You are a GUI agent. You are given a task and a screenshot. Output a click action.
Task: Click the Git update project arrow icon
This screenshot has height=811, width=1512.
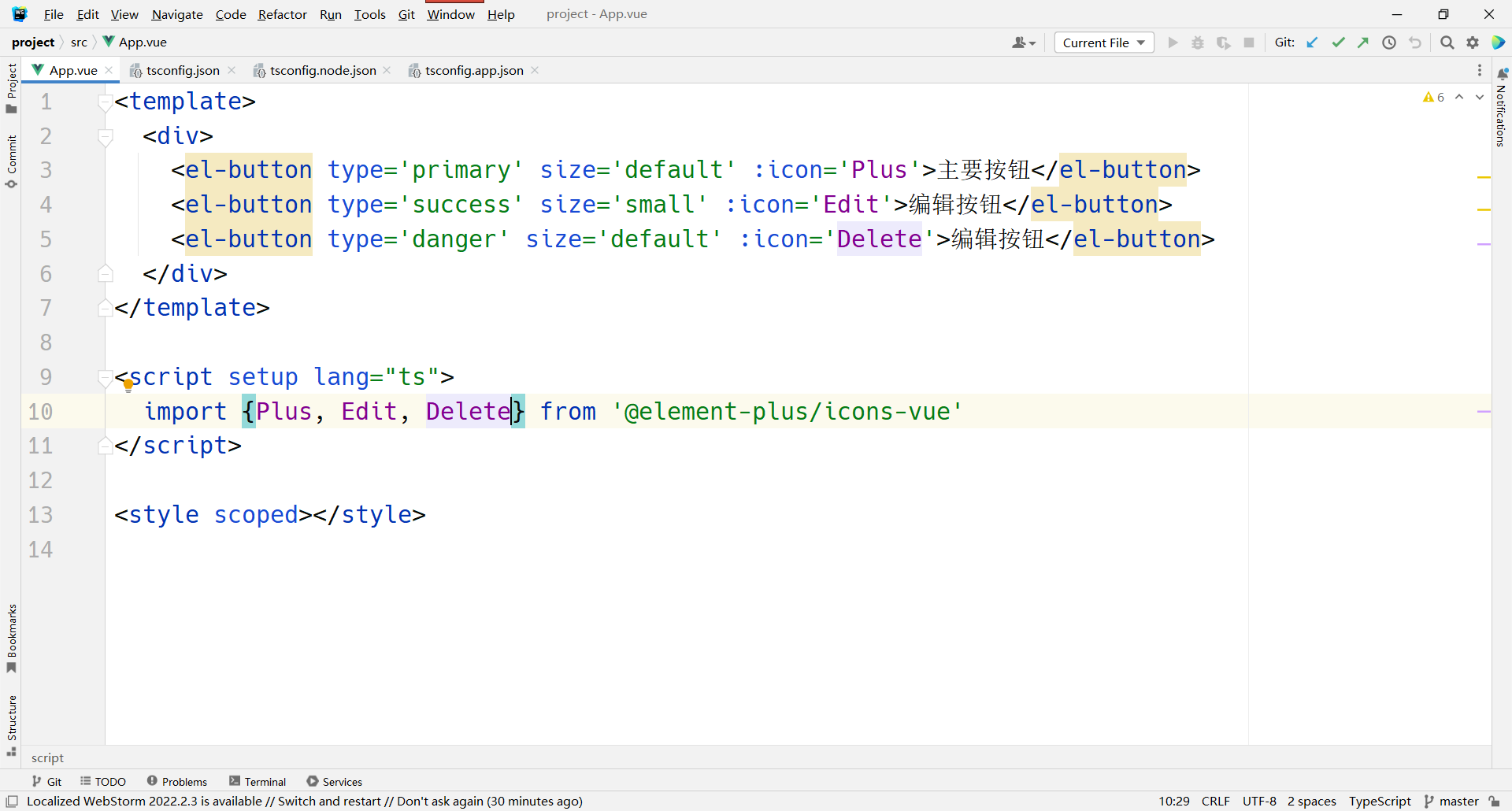[1312, 43]
